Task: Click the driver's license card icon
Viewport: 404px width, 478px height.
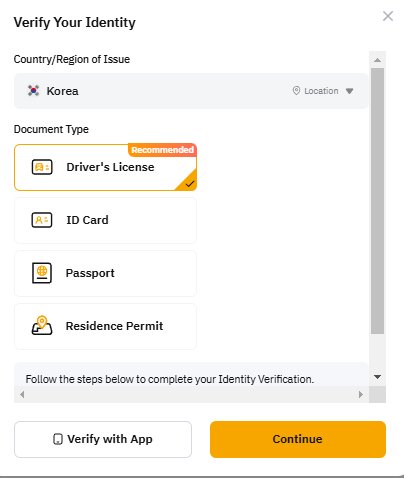Action: tap(42, 167)
